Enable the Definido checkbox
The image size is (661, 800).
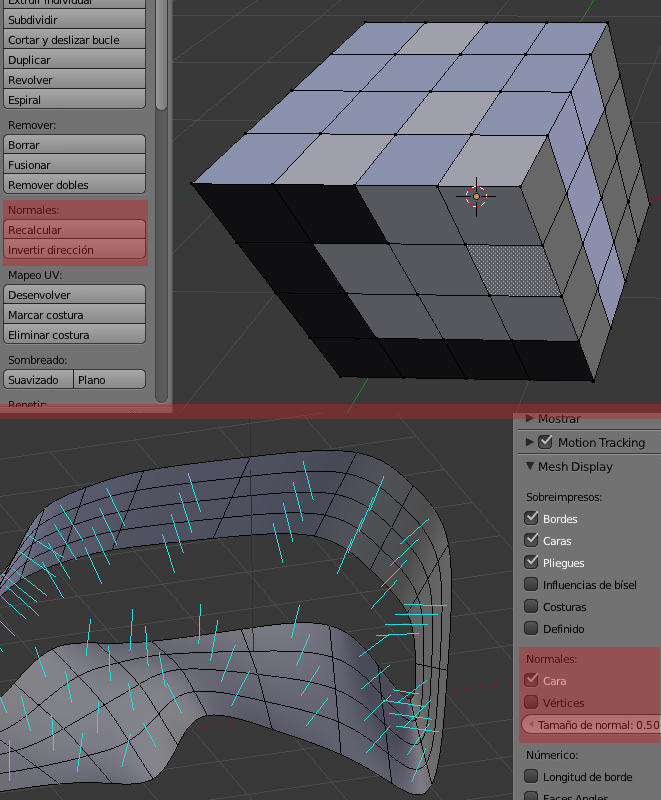[x=531, y=628]
